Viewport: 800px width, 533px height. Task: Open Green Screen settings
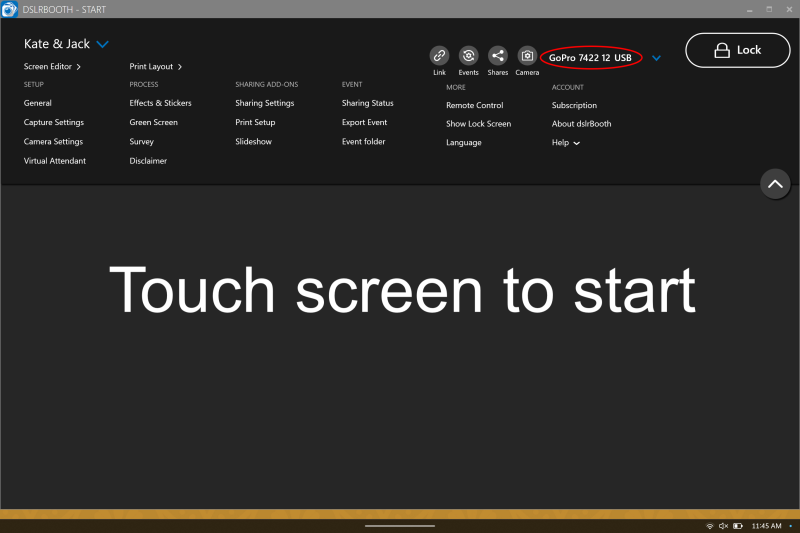[x=154, y=122]
